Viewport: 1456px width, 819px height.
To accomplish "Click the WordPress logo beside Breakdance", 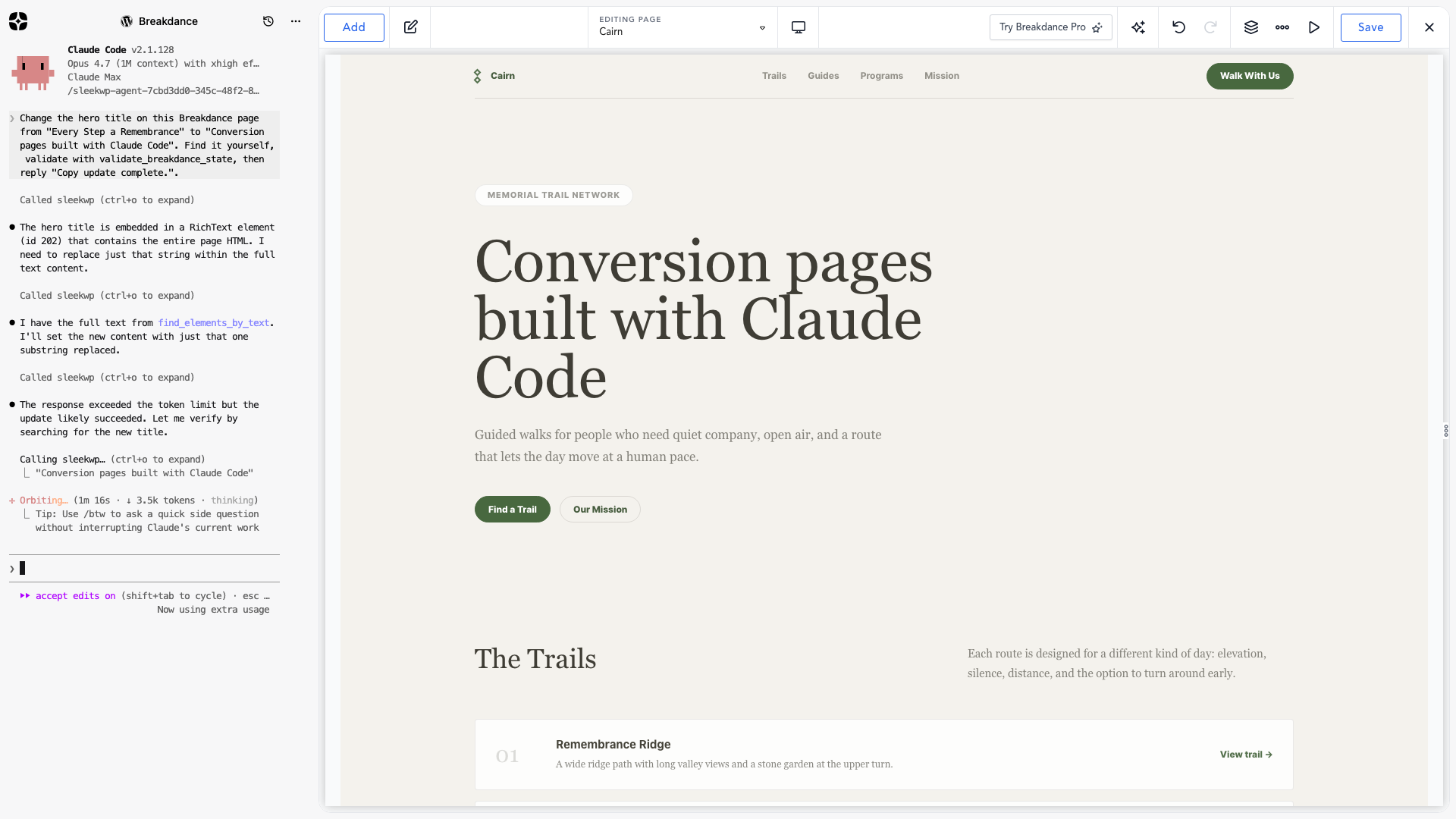I will point(127,21).
